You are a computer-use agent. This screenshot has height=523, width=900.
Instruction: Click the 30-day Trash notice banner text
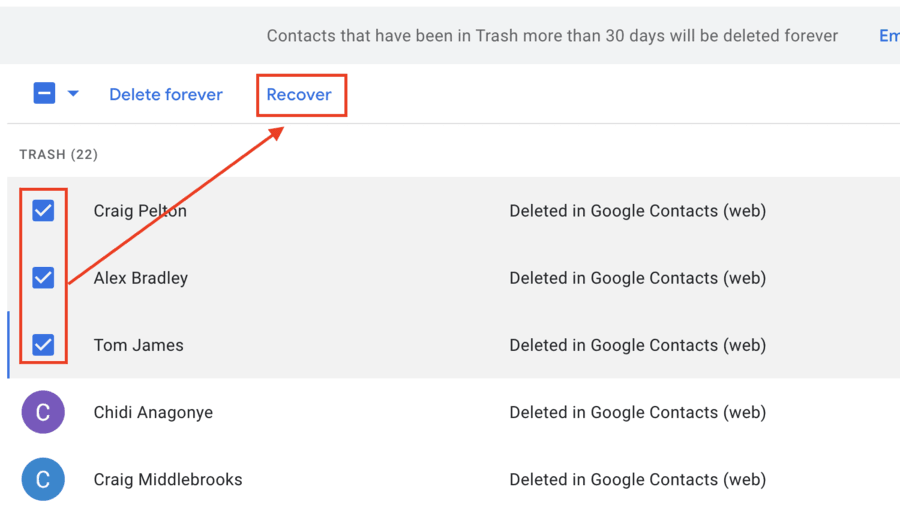552,36
